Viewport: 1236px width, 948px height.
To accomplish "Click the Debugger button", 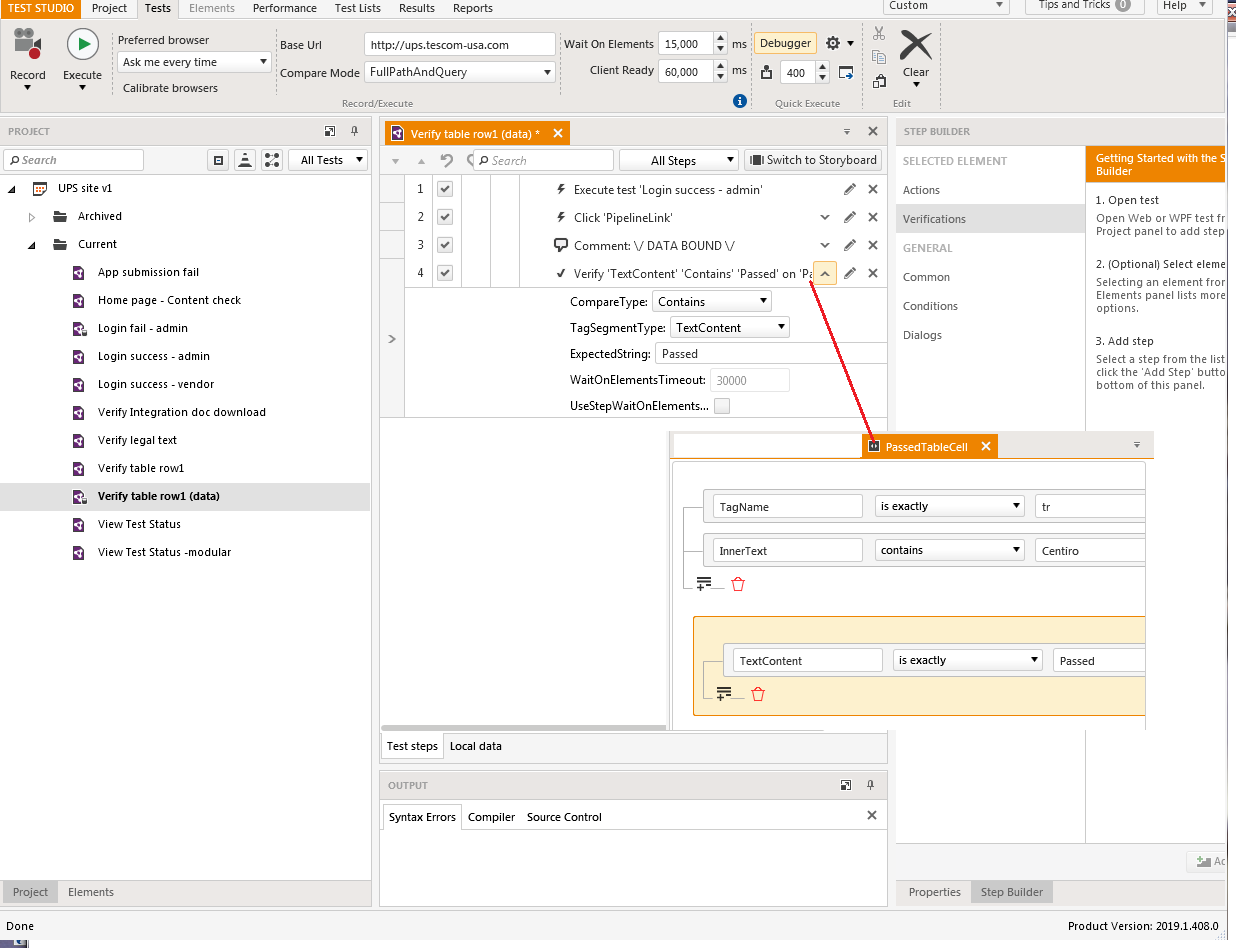I will [x=785, y=43].
